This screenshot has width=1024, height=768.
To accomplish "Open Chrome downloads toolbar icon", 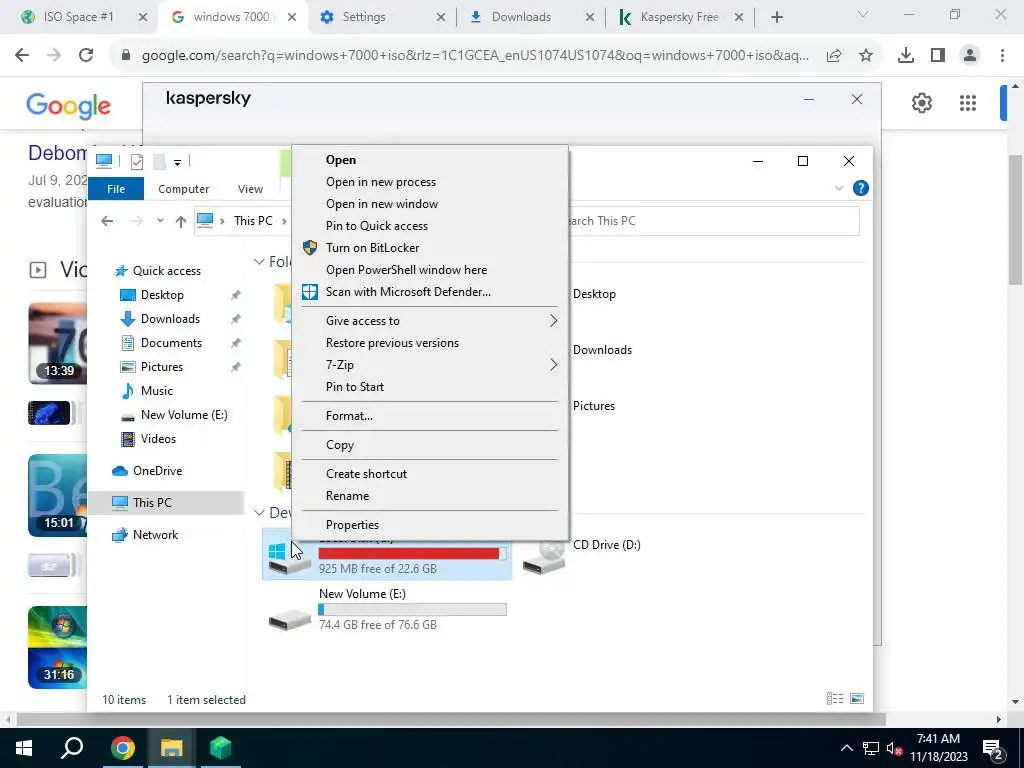I will tap(906, 56).
